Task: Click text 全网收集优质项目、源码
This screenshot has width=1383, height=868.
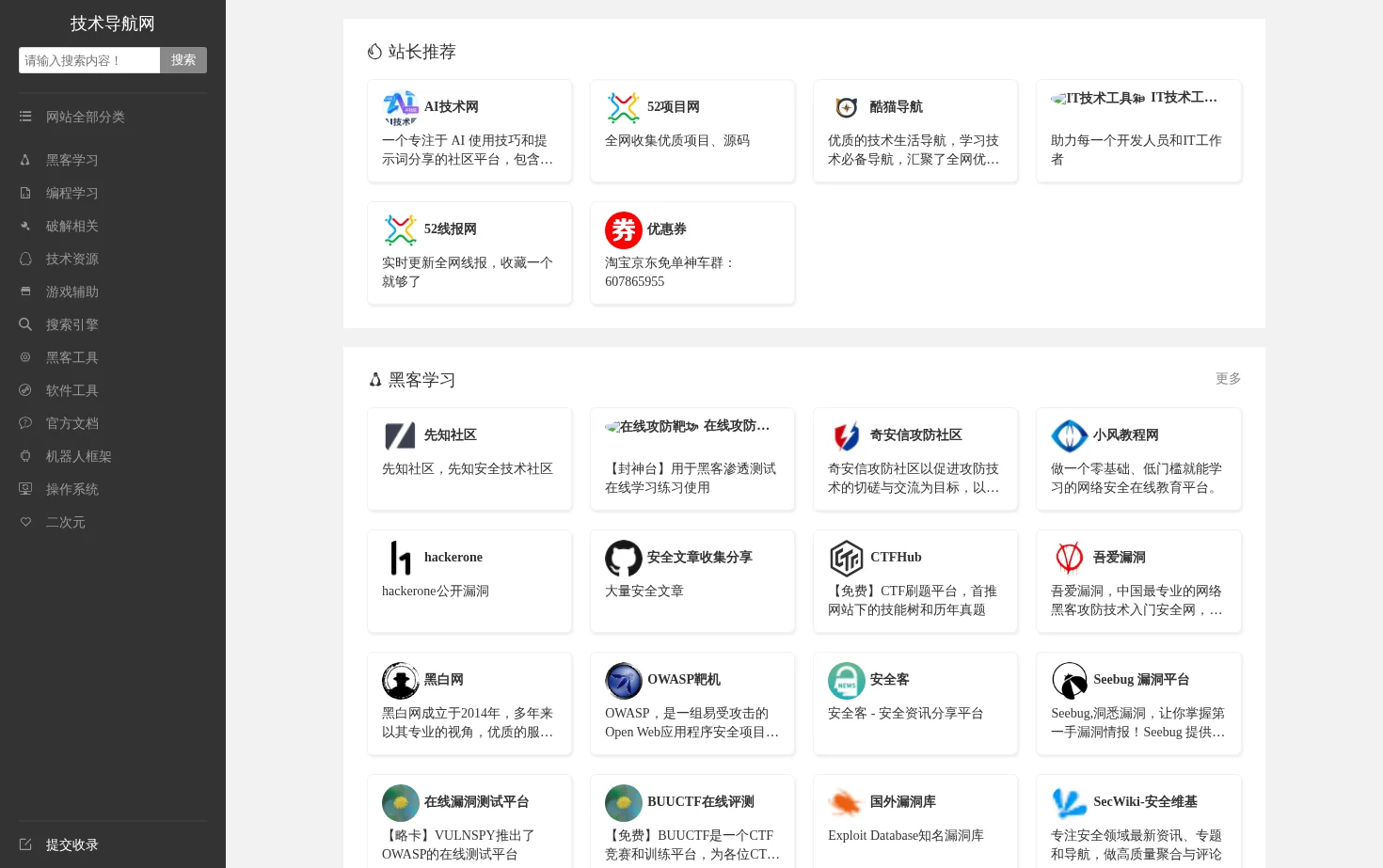Action: click(x=677, y=140)
